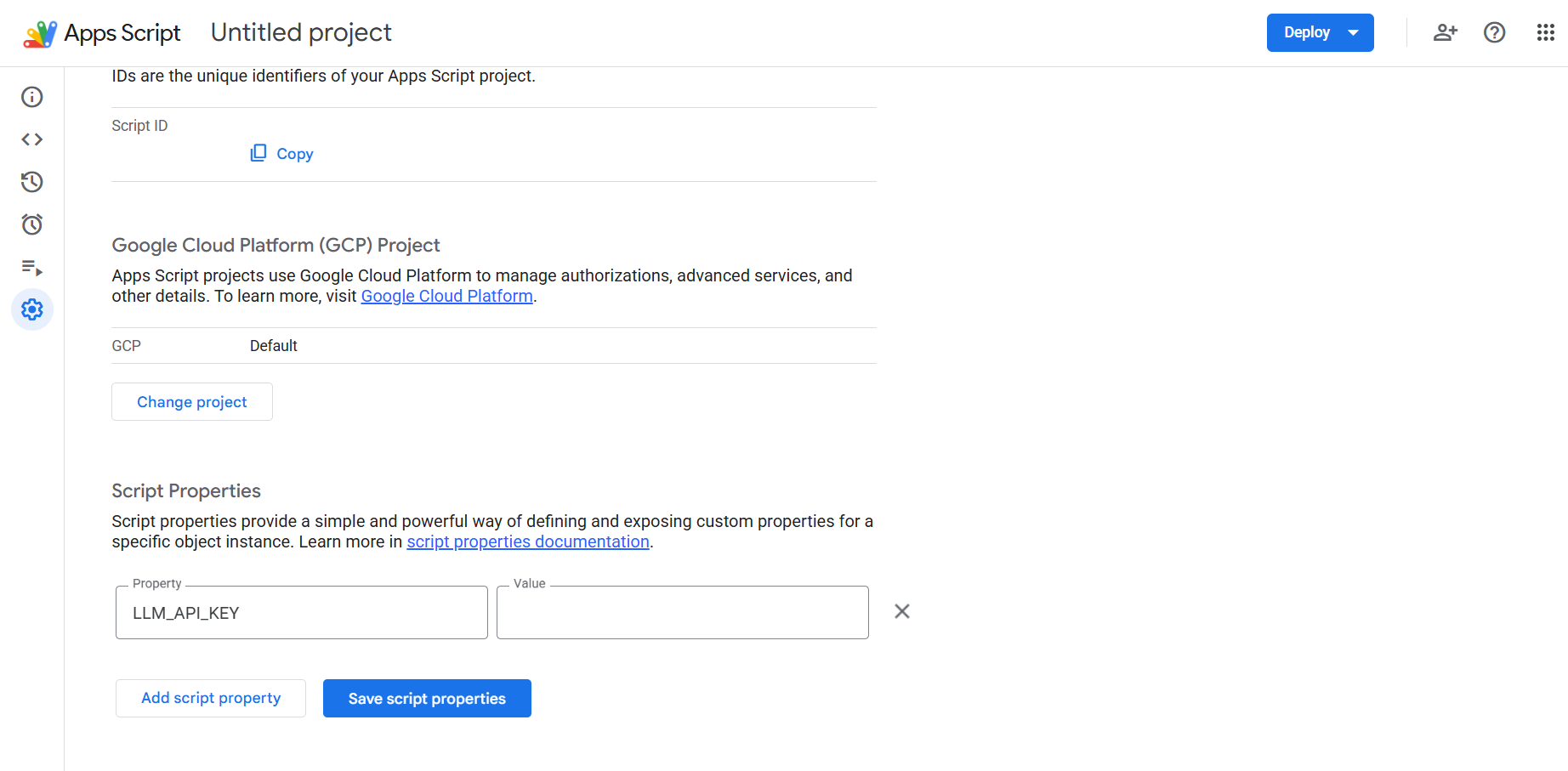The height and width of the screenshot is (771, 1568).
Task: Copy the Script ID
Action: point(281,153)
